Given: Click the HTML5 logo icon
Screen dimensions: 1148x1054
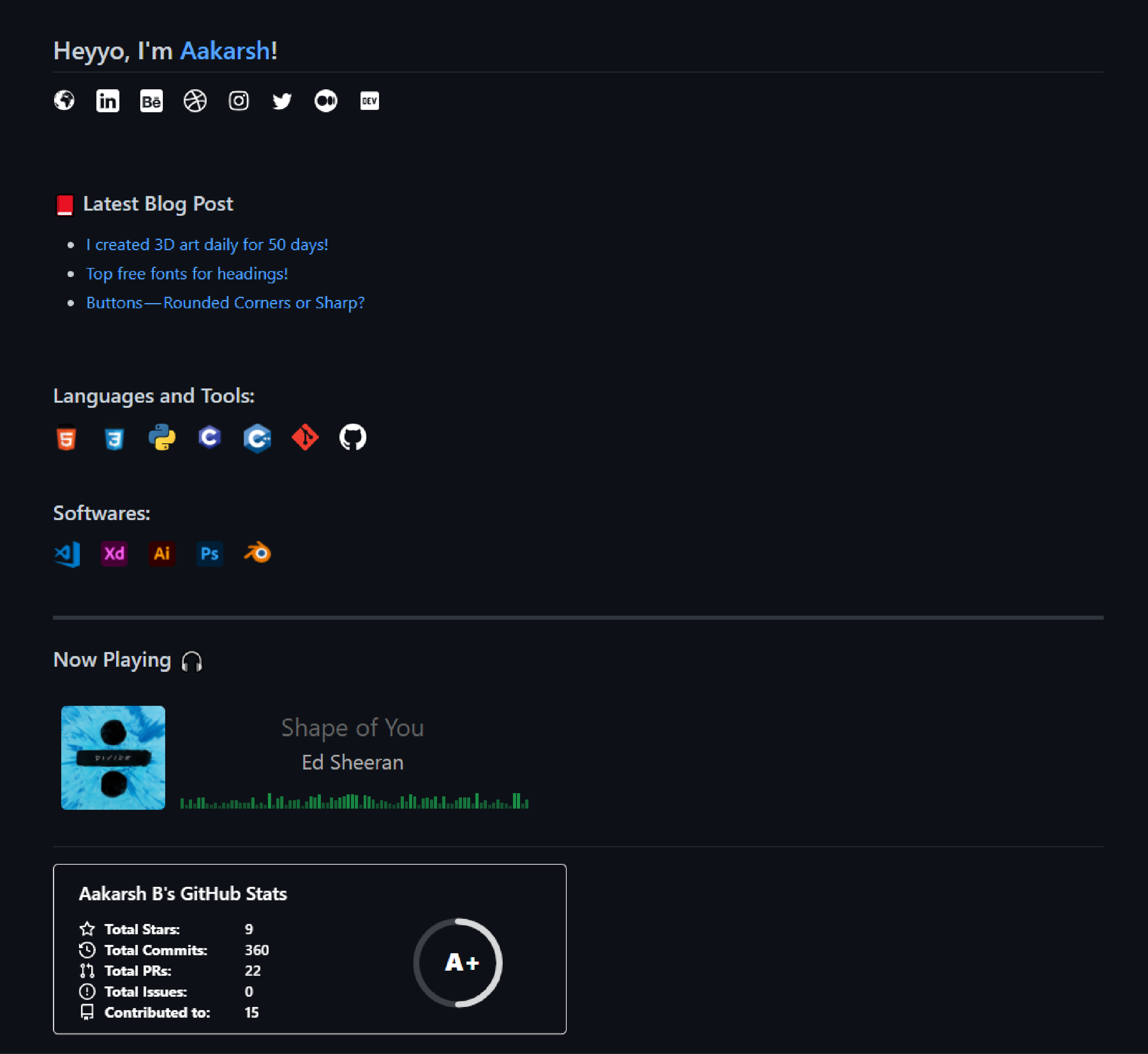Looking at the screenshot, I should [x=67, y=437].
